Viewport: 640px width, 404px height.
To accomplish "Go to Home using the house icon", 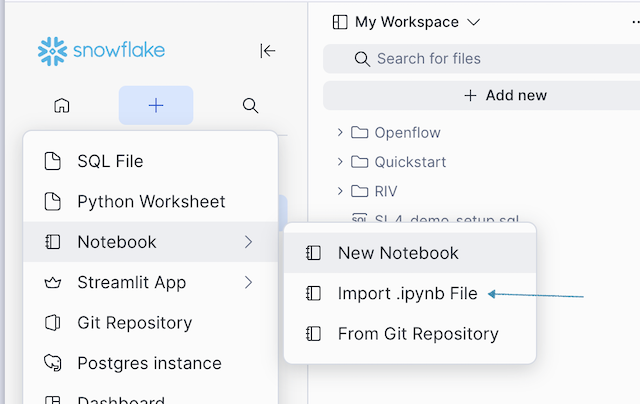I will point(62,105).
